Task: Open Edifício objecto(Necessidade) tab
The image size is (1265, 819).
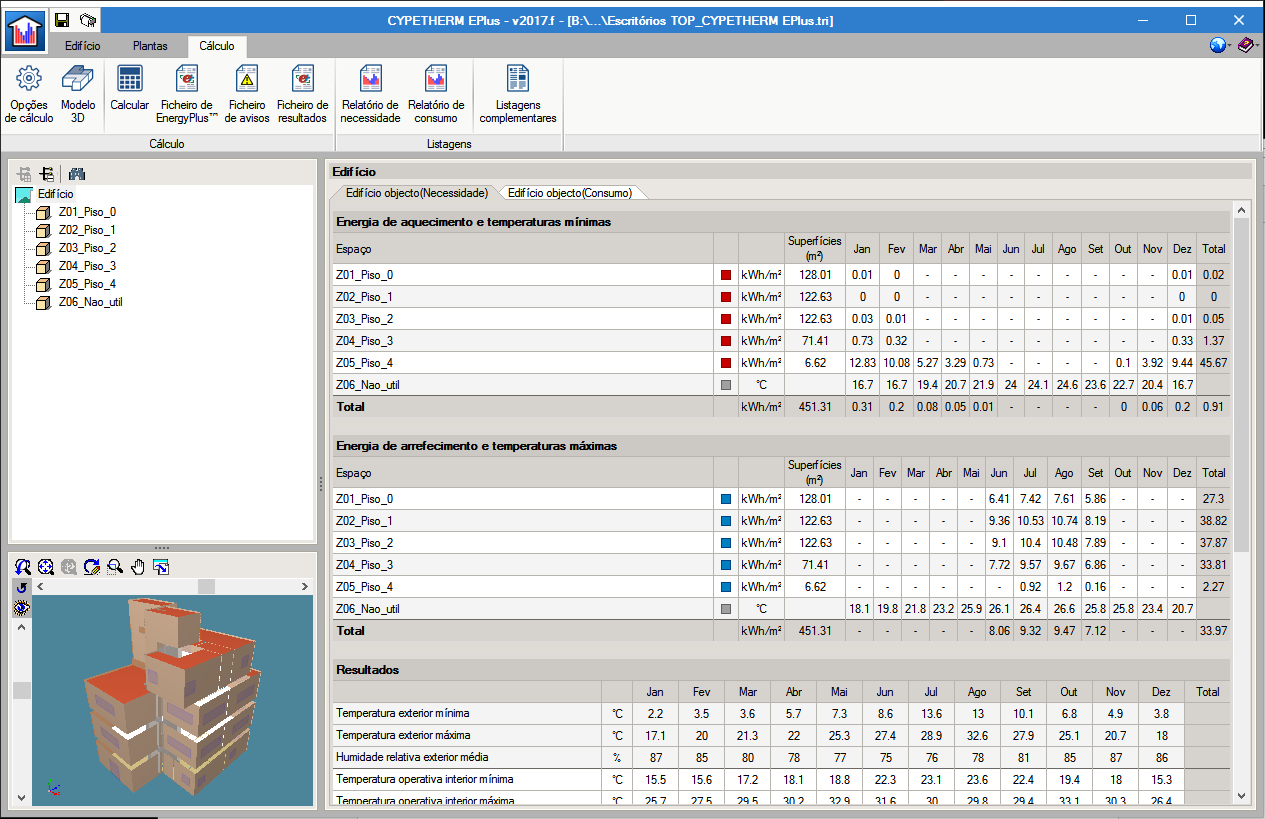Action: pyautogui.click(x=416, y=193)
